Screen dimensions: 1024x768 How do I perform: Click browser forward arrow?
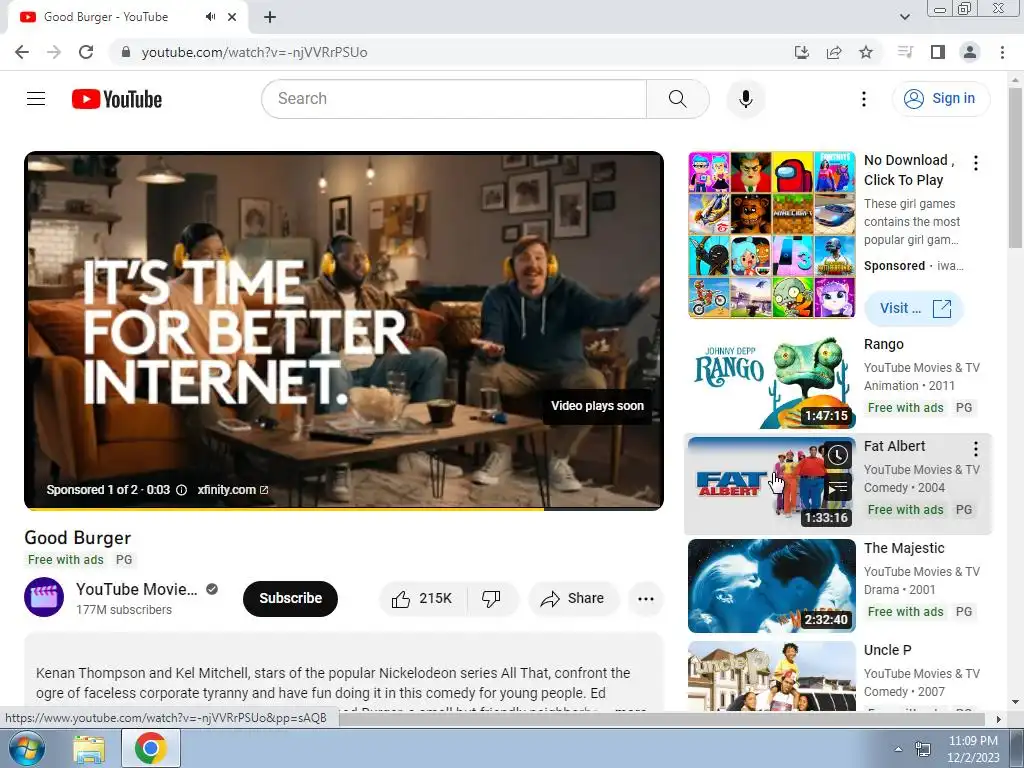click(x=54, y=52)
